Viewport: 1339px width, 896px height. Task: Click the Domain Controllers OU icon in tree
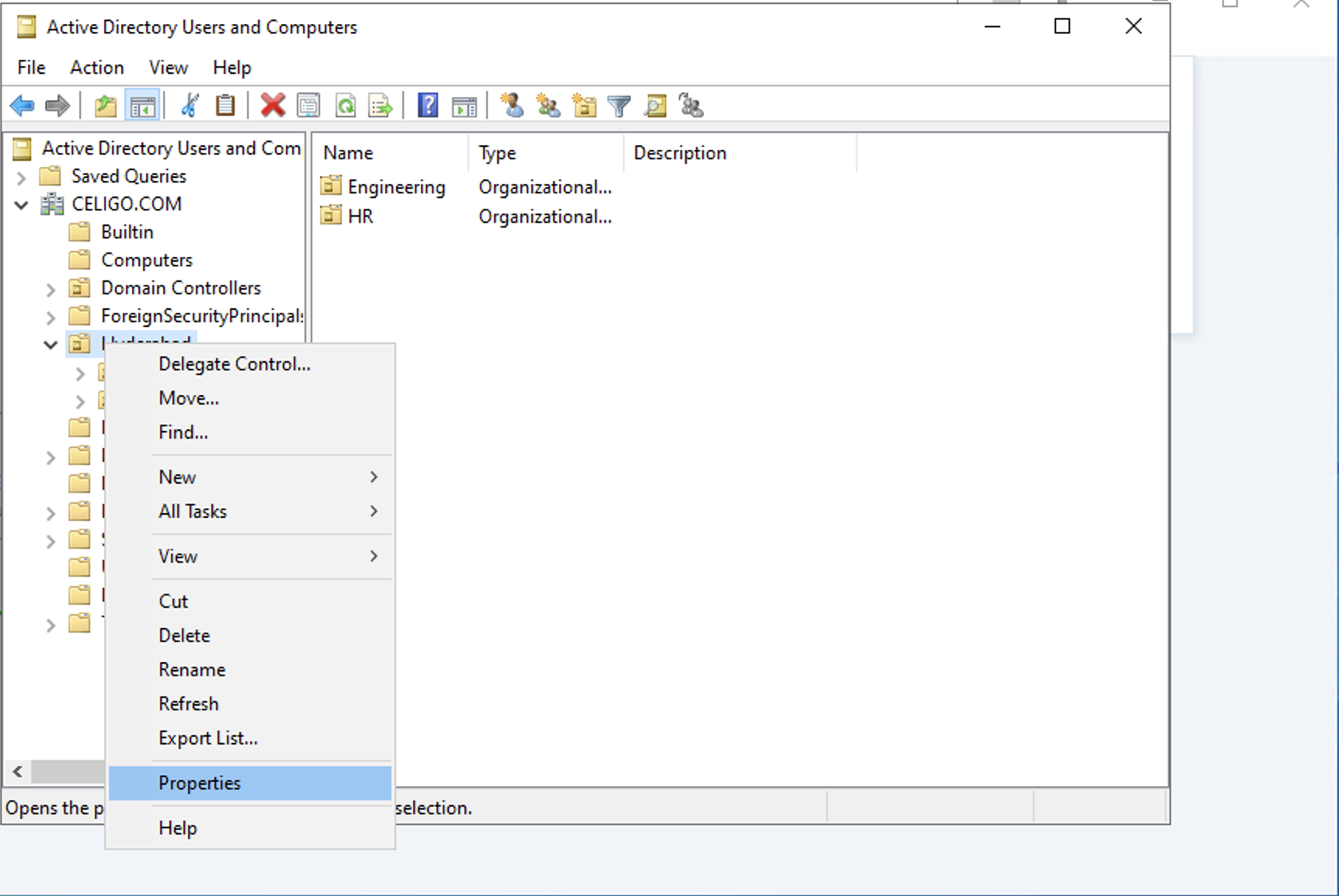click(x=79, y=288)
